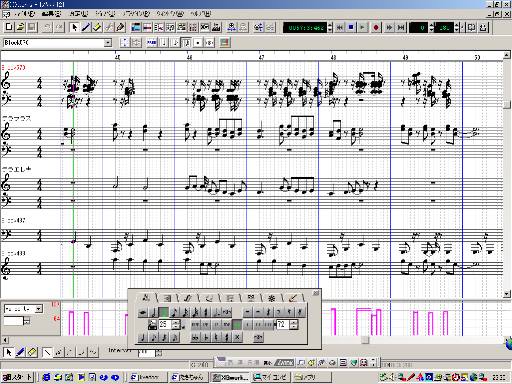The width and height of the screenshot is (512, 384).
Task: Open the Windows Start button
Action: point(18,377)
